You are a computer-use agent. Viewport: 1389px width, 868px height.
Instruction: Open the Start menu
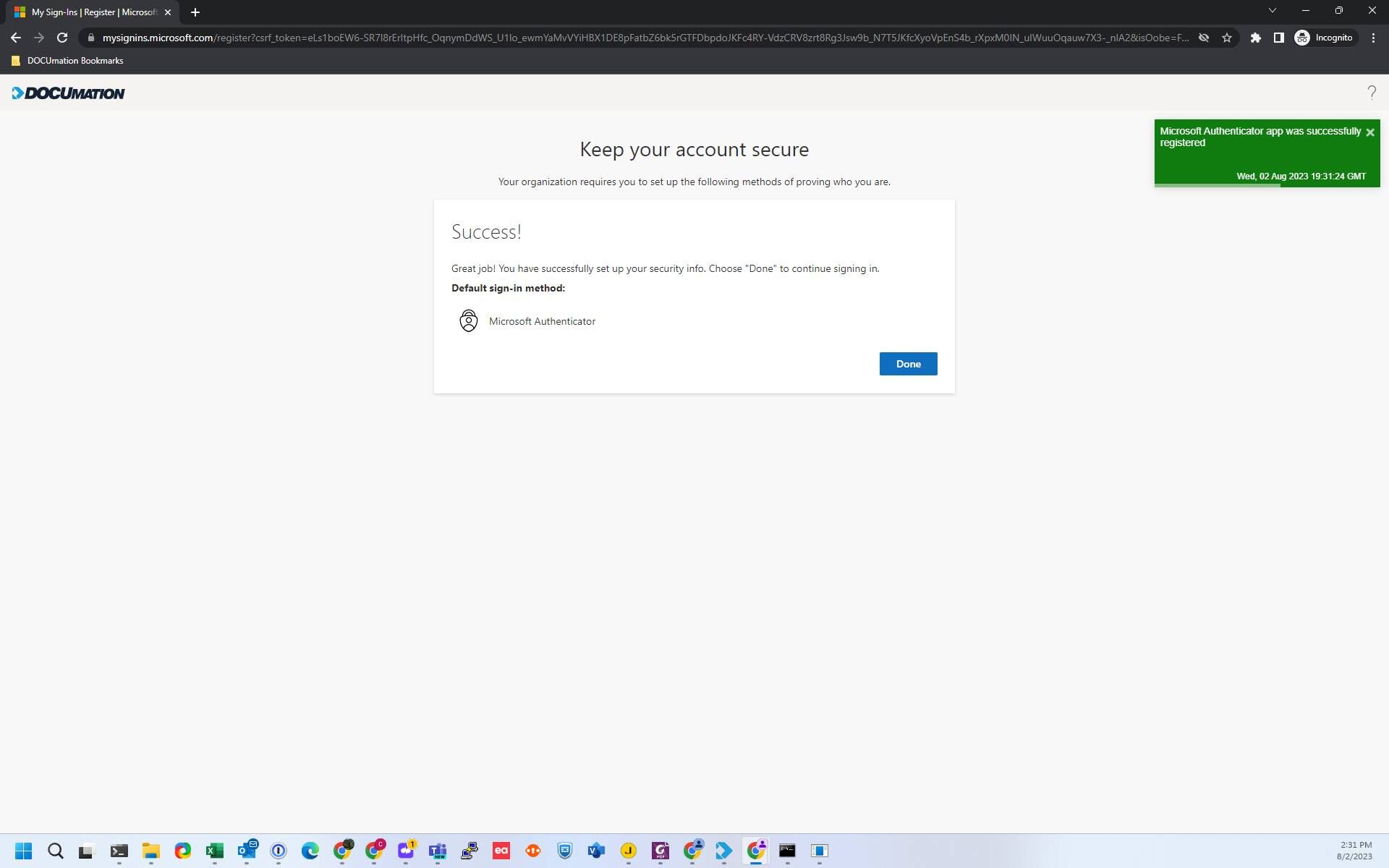[23, 851]
